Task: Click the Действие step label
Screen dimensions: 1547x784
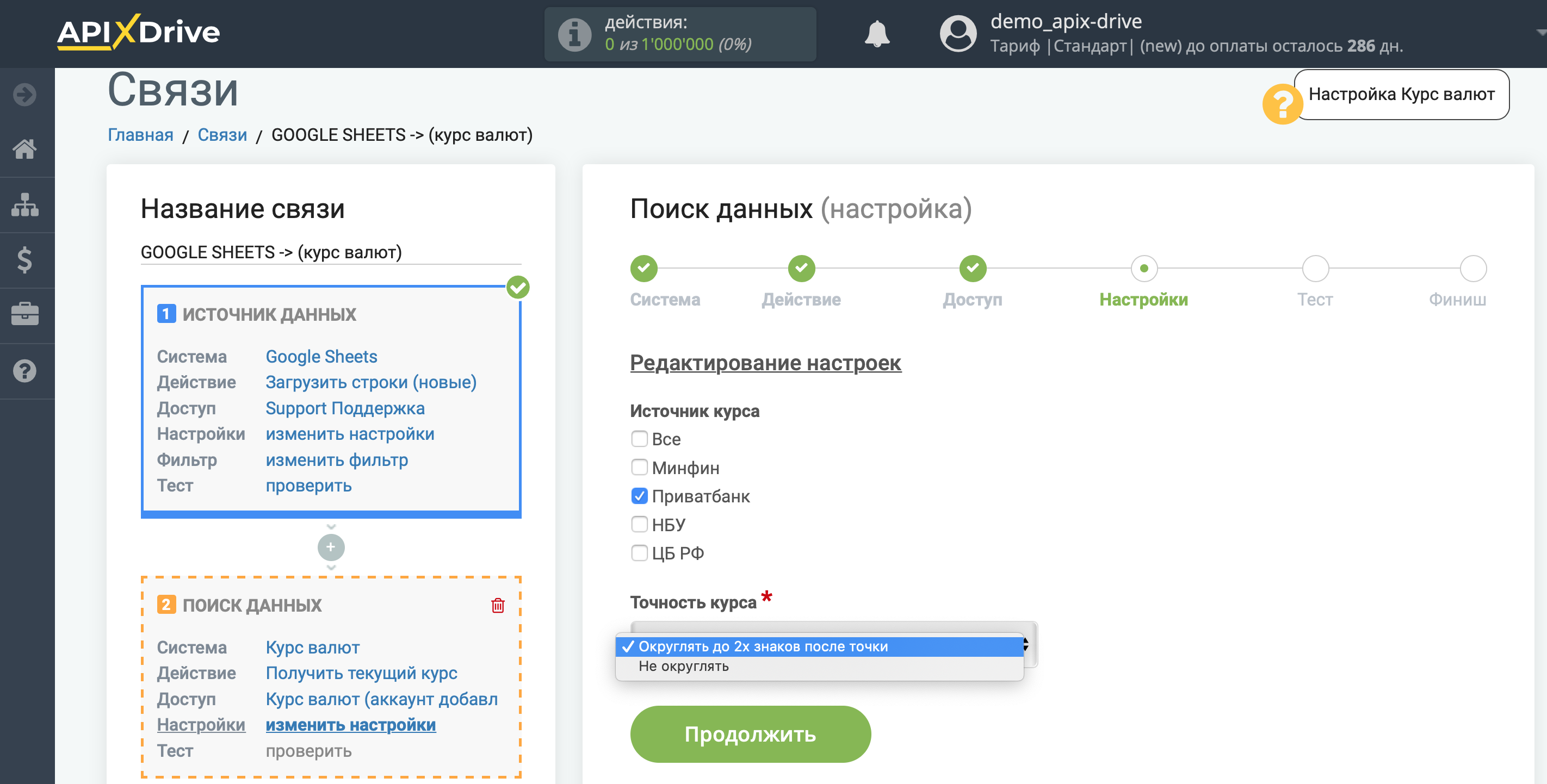Action: (801, 300)
